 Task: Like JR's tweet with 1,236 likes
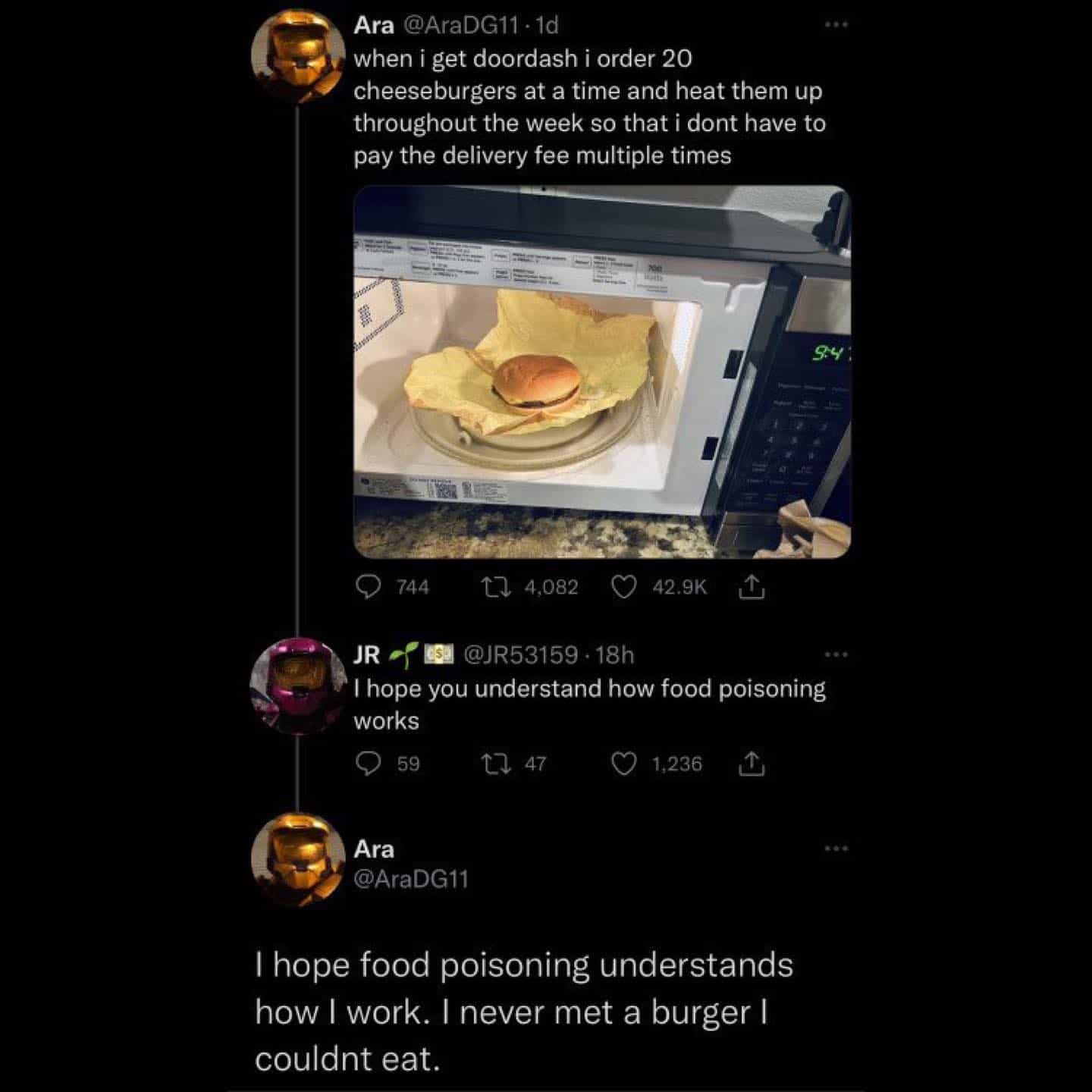coord(623,764)
